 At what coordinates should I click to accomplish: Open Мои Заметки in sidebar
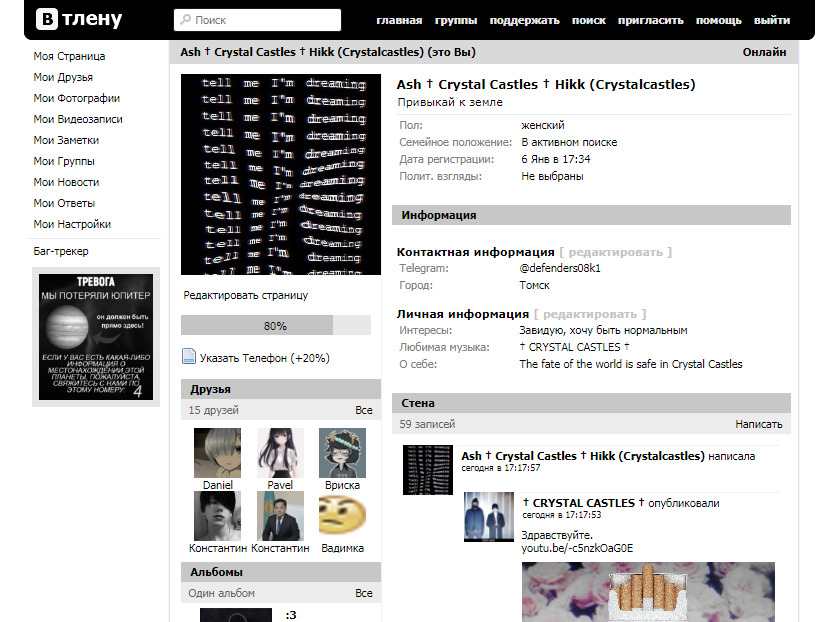tap(66, 140)
